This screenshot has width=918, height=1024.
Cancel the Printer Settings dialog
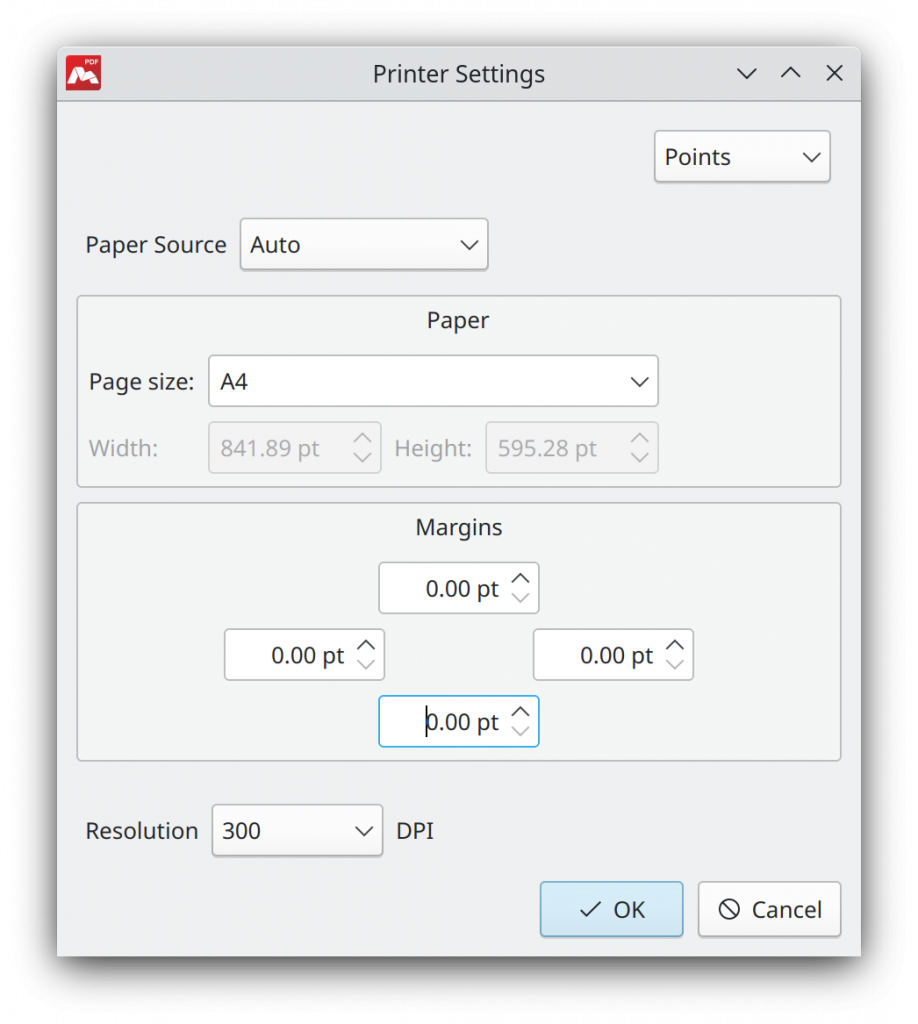click(769, 909)
